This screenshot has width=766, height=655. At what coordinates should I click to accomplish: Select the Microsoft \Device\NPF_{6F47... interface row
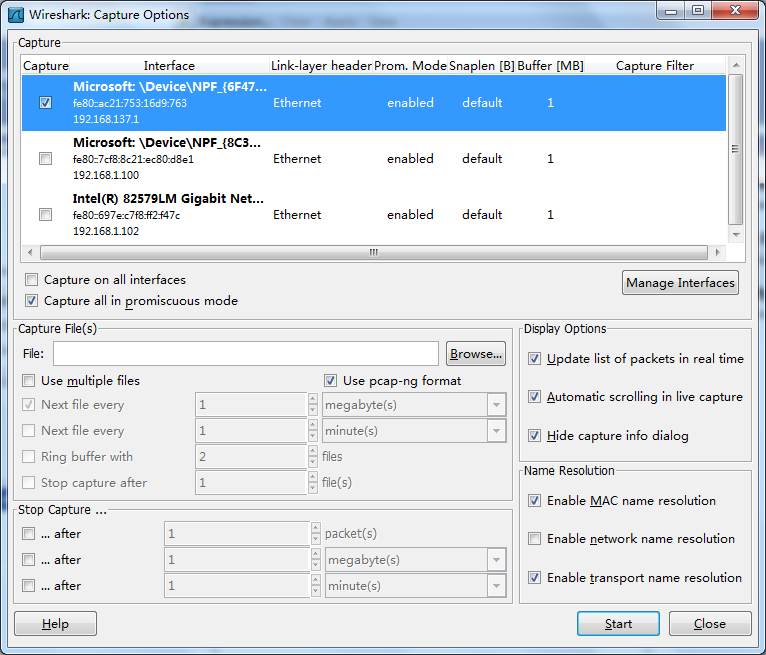pos(374,103)
